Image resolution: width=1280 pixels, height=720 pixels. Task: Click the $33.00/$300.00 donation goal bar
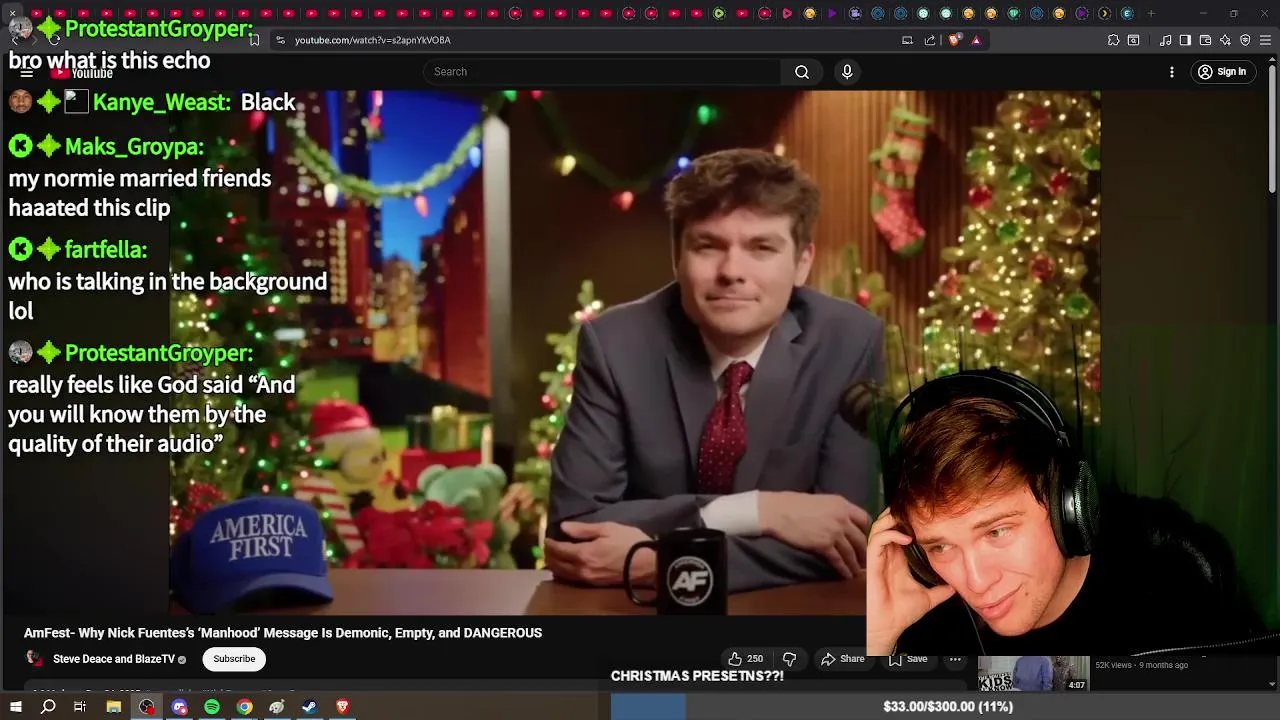tap(945, 707)
